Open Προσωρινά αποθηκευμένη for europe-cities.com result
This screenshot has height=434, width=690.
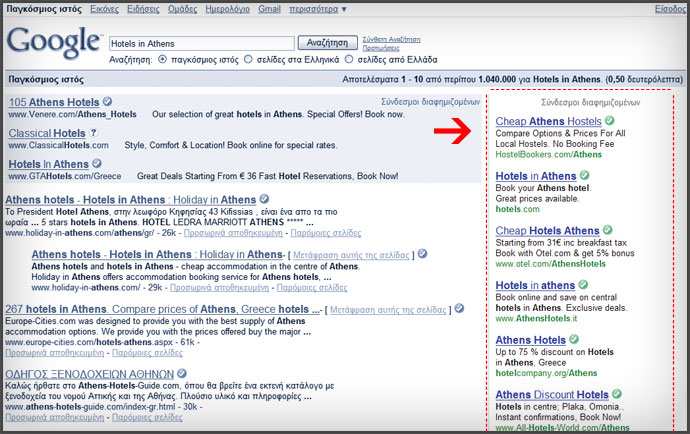tap(55, 353)
